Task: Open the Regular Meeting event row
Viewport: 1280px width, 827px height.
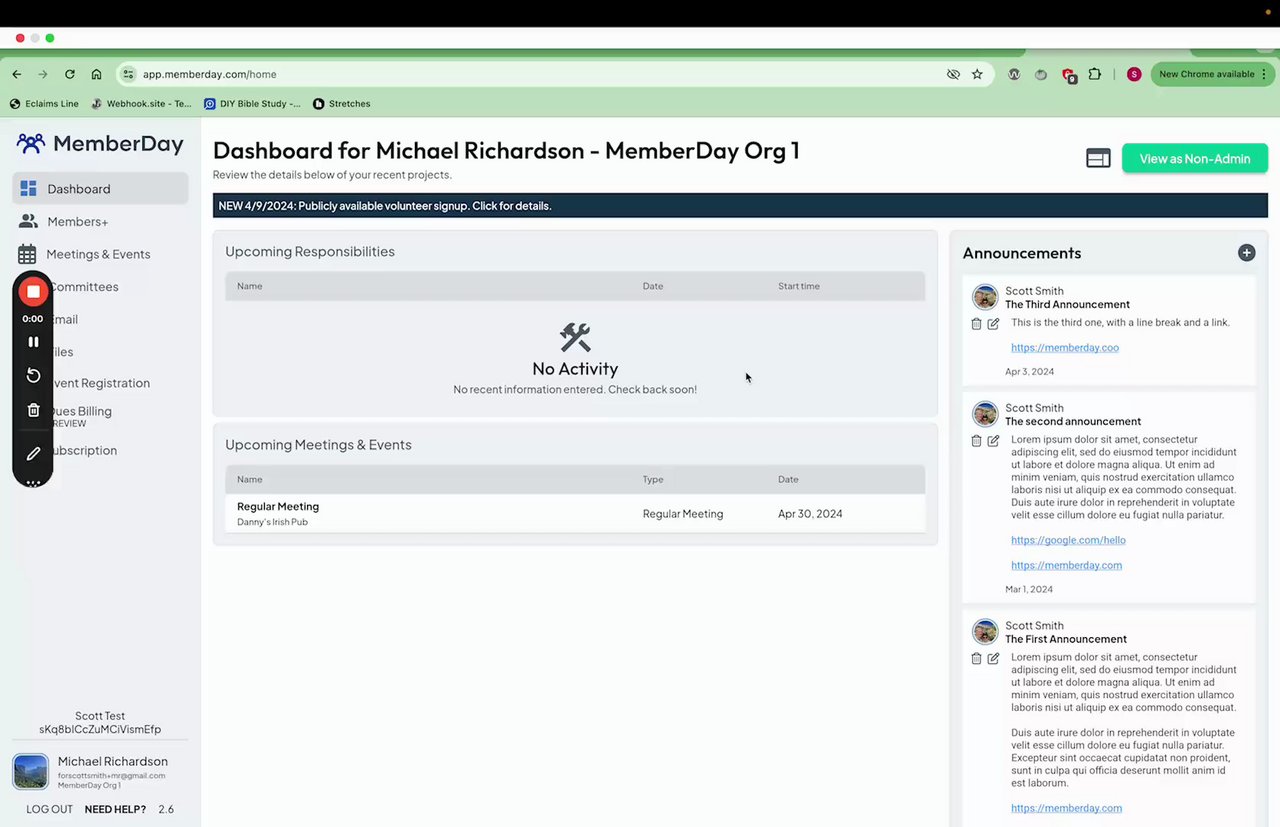Action: click(575, 513)
